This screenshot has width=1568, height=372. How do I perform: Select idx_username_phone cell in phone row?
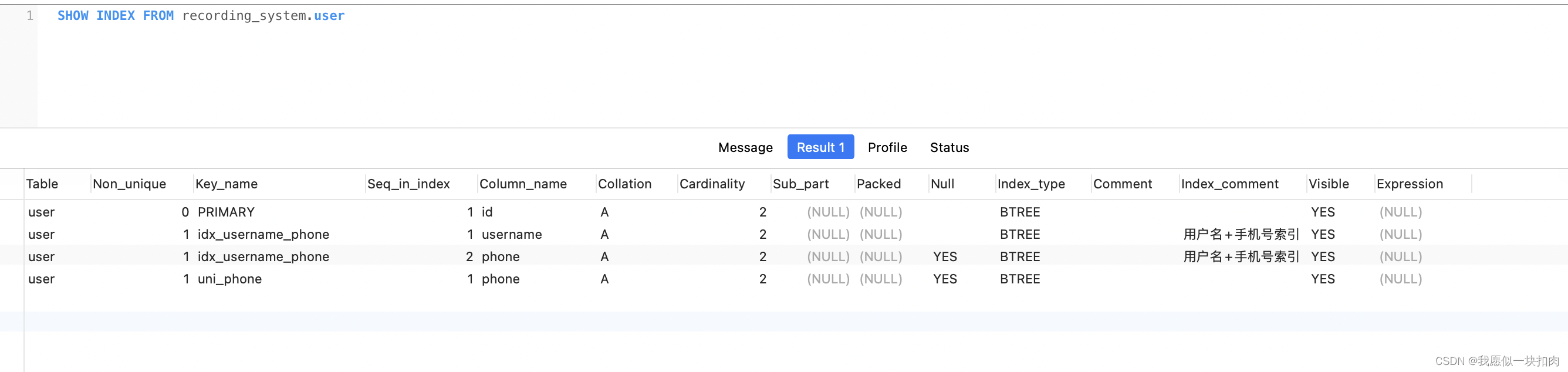click(263, 257)
